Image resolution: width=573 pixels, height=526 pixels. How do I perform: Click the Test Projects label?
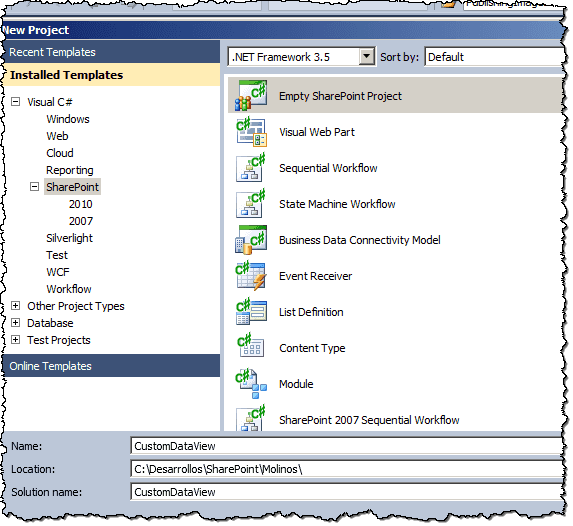(x=58, y=340)
